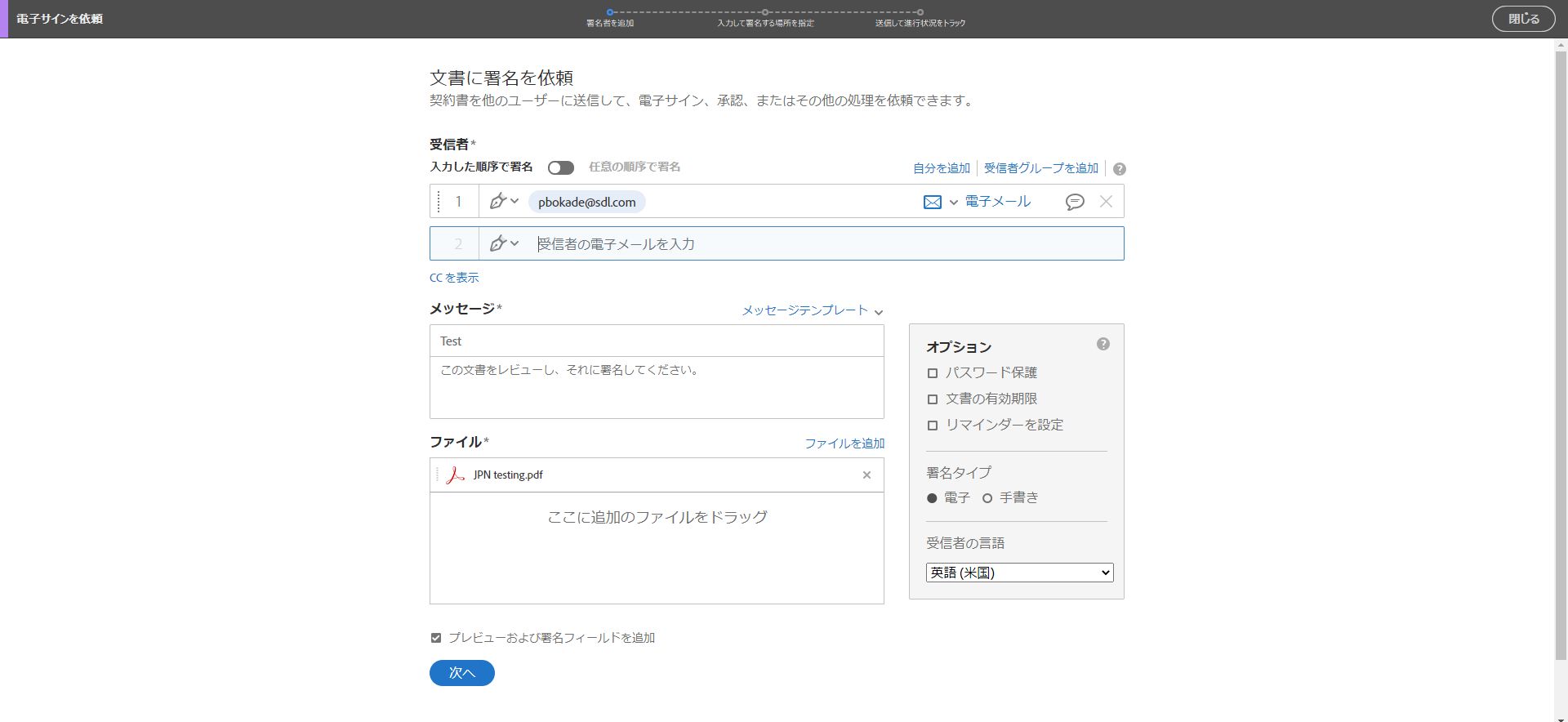Toggle the 入力した順序で署名 signing order switch
This screenshot has height=722, width=1568.
[560, 167]
